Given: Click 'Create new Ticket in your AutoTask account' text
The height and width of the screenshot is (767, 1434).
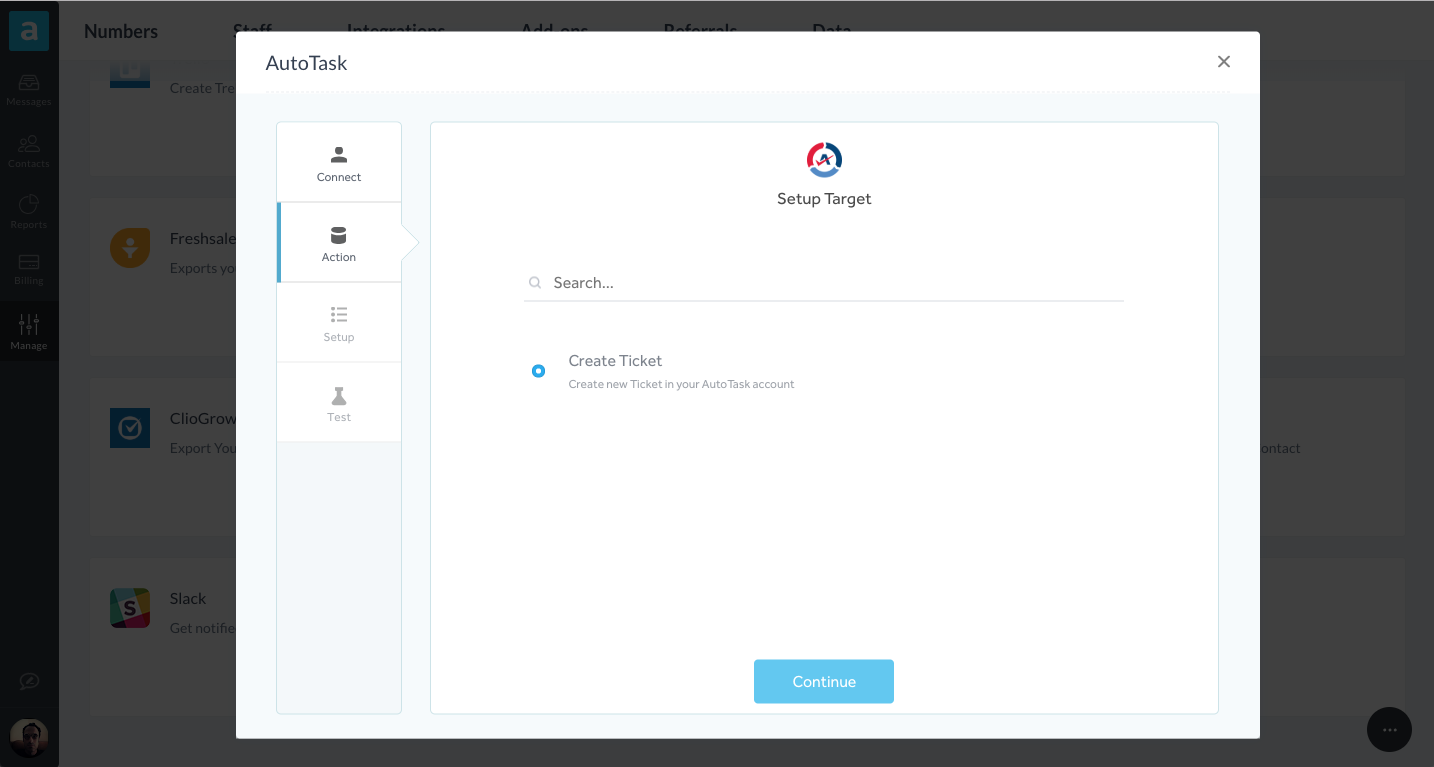Looking at the screenshot, I should (681, 384).
